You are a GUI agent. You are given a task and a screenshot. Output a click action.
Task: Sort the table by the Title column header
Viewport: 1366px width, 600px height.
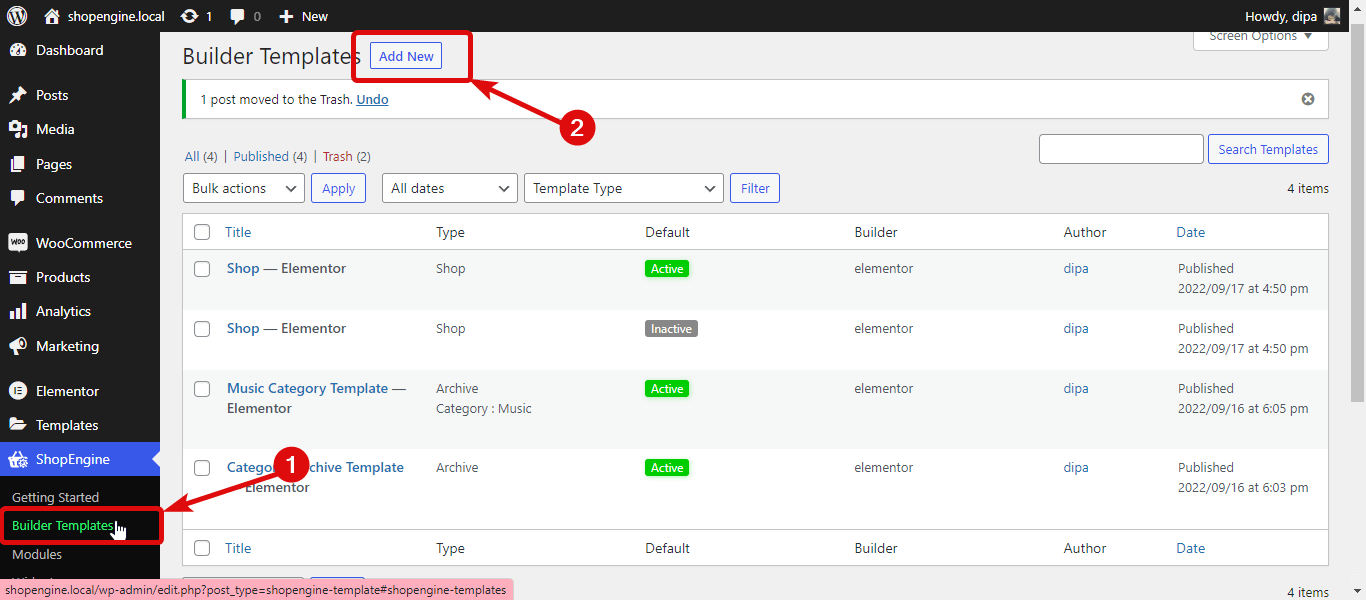[238, 232]
